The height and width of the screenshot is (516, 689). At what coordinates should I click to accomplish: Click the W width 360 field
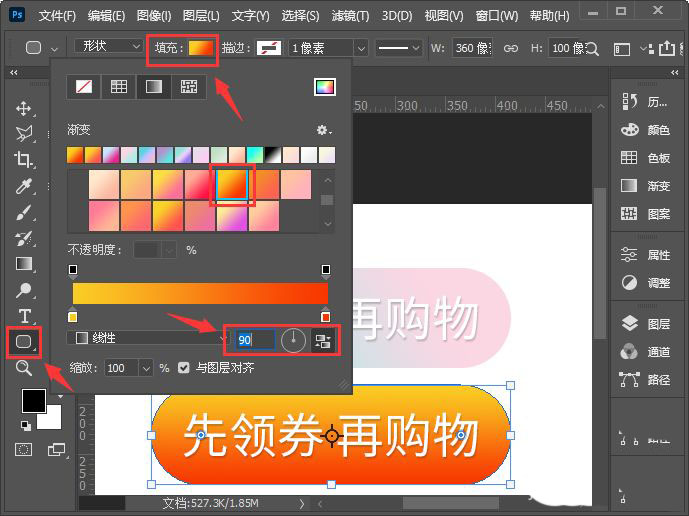pos(472,48)
